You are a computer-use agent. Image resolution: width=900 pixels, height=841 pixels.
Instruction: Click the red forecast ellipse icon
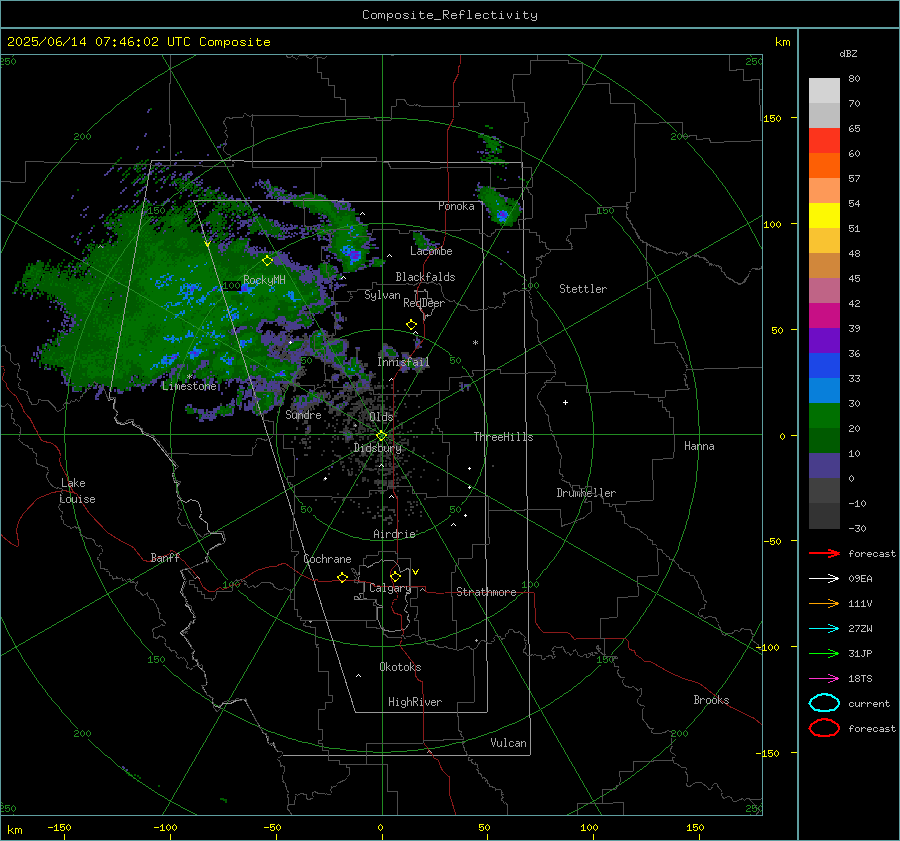824,728
